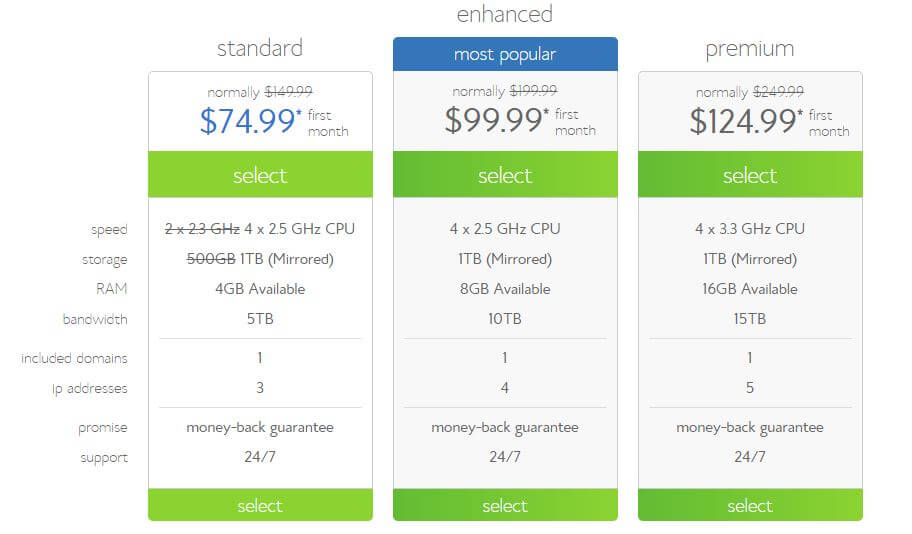The width and height of the screenshot is (912, 534).
Task: Click the $74.99 standard plan price
Action: point(248,121)
